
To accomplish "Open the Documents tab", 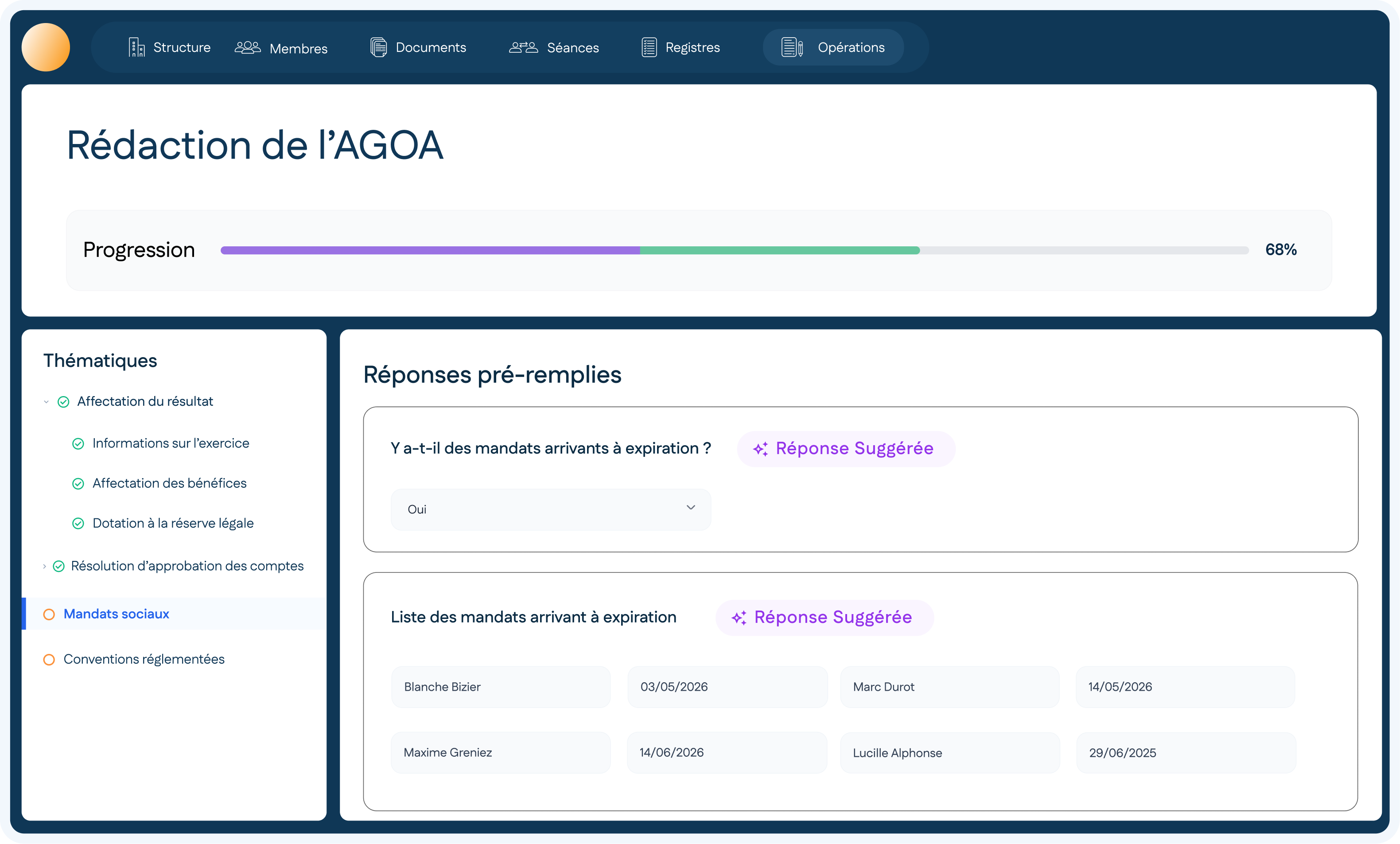I will 418,47.
